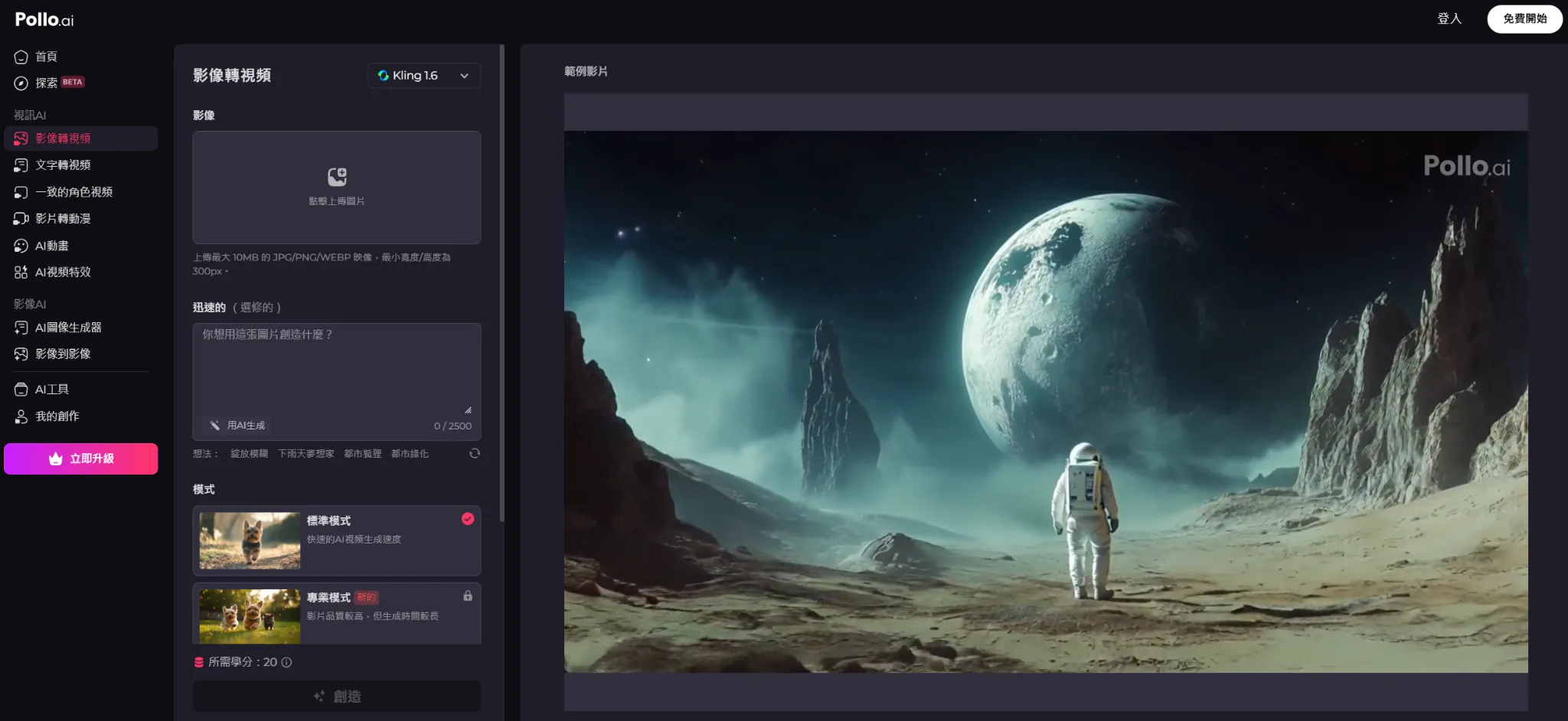Click the AI動畫 sidebar icon
Image resolution: width=1568 pixels, height=721 pixels.
pyautogui.click(x=21, y=246)
